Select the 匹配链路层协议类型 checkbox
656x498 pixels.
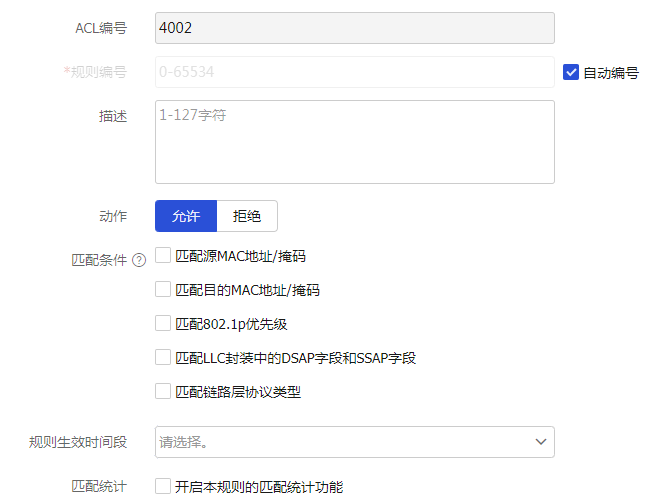[x=163, y=391]
